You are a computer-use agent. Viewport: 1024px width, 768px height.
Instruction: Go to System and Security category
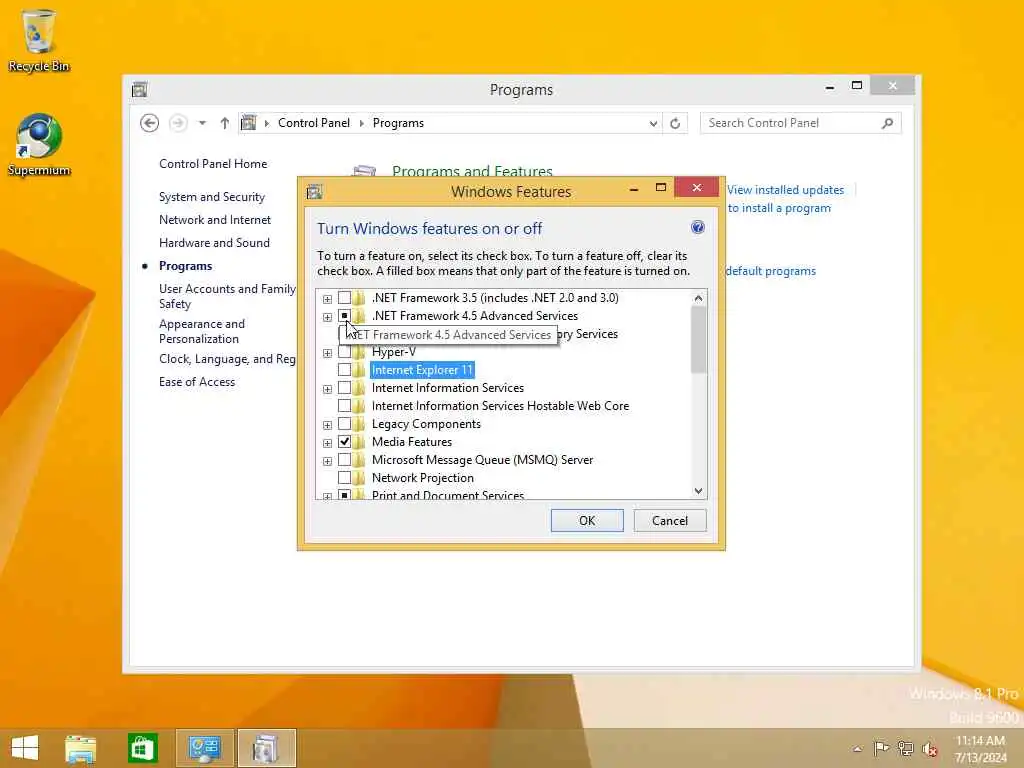(x=212, y=197)
